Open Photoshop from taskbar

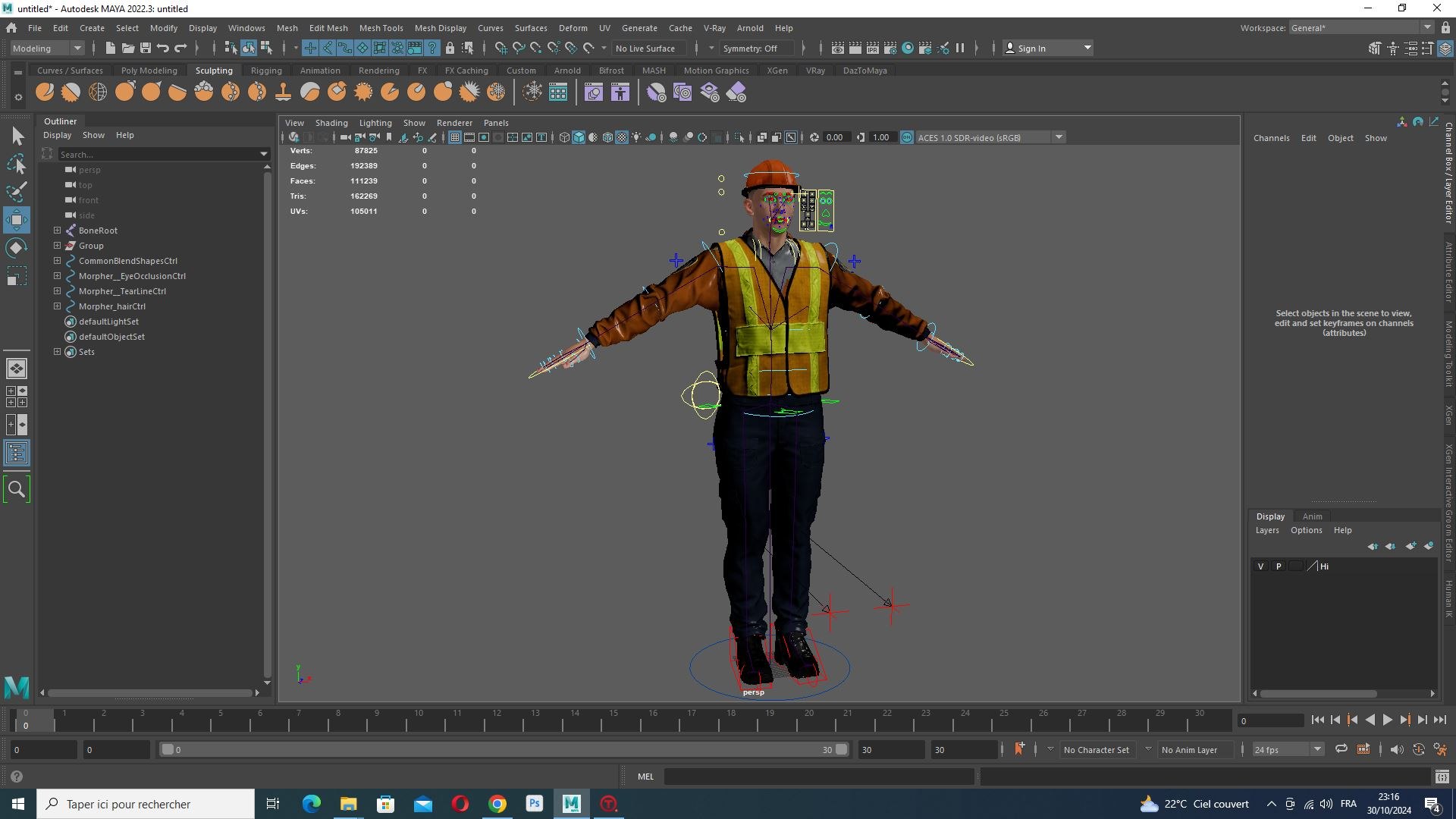(535, 804)
